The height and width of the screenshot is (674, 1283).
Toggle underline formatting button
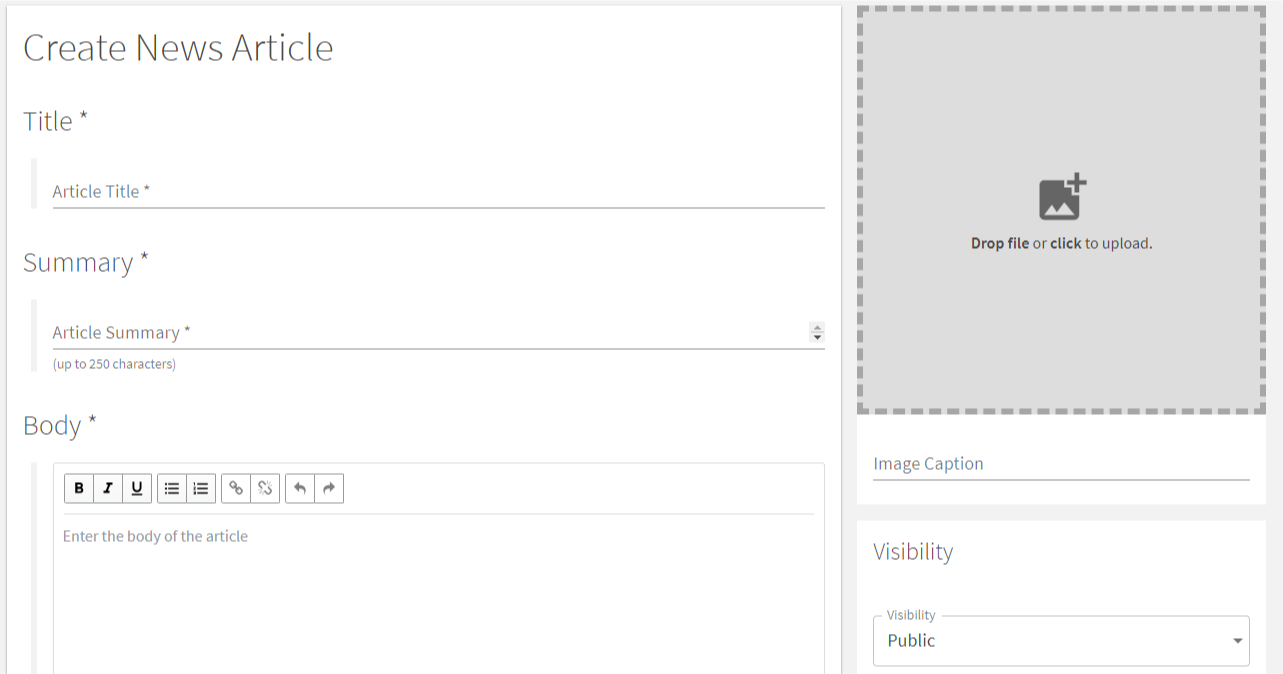[137, 488]
